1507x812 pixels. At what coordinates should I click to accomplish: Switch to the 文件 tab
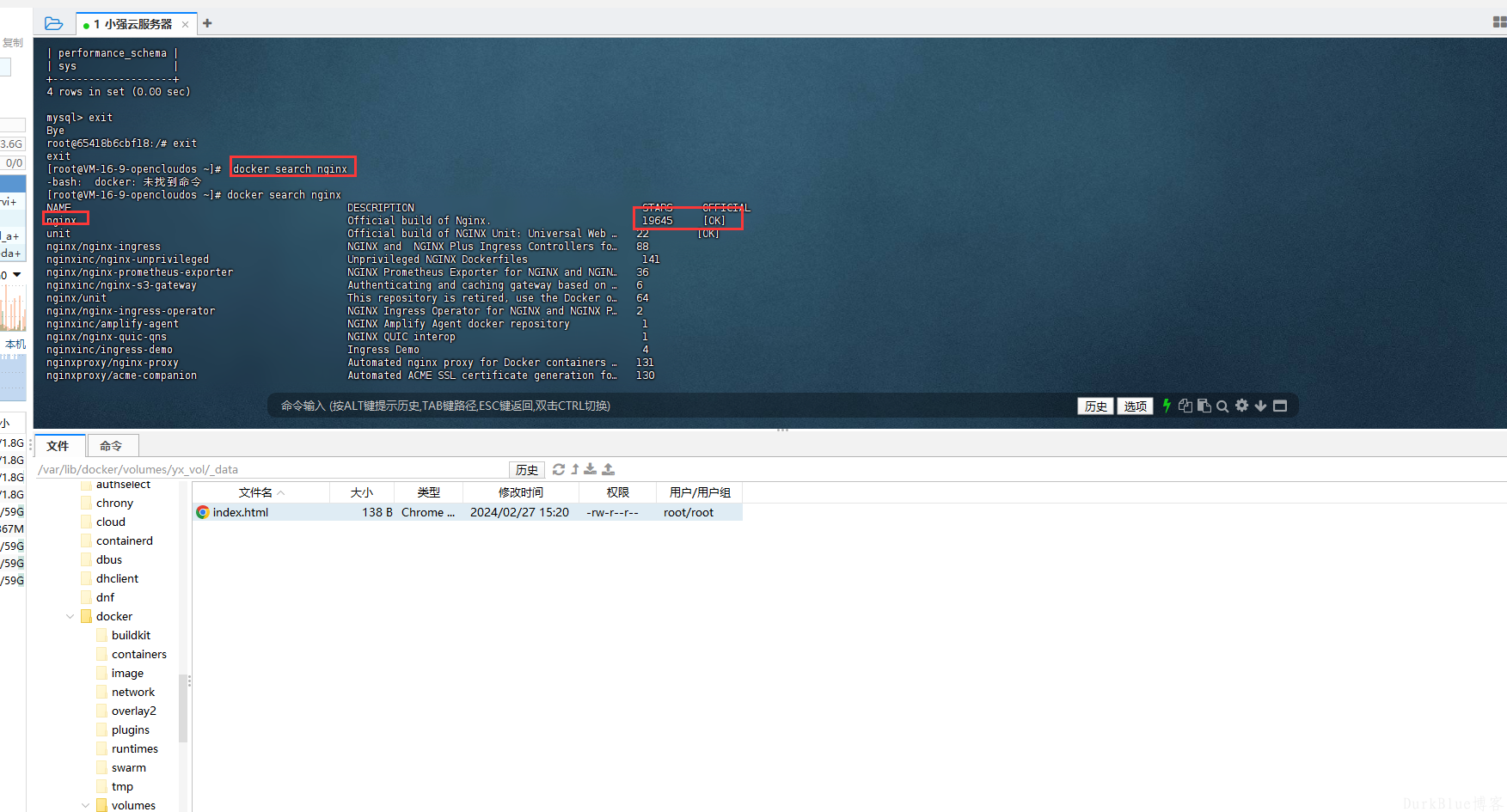click(58, 446)
